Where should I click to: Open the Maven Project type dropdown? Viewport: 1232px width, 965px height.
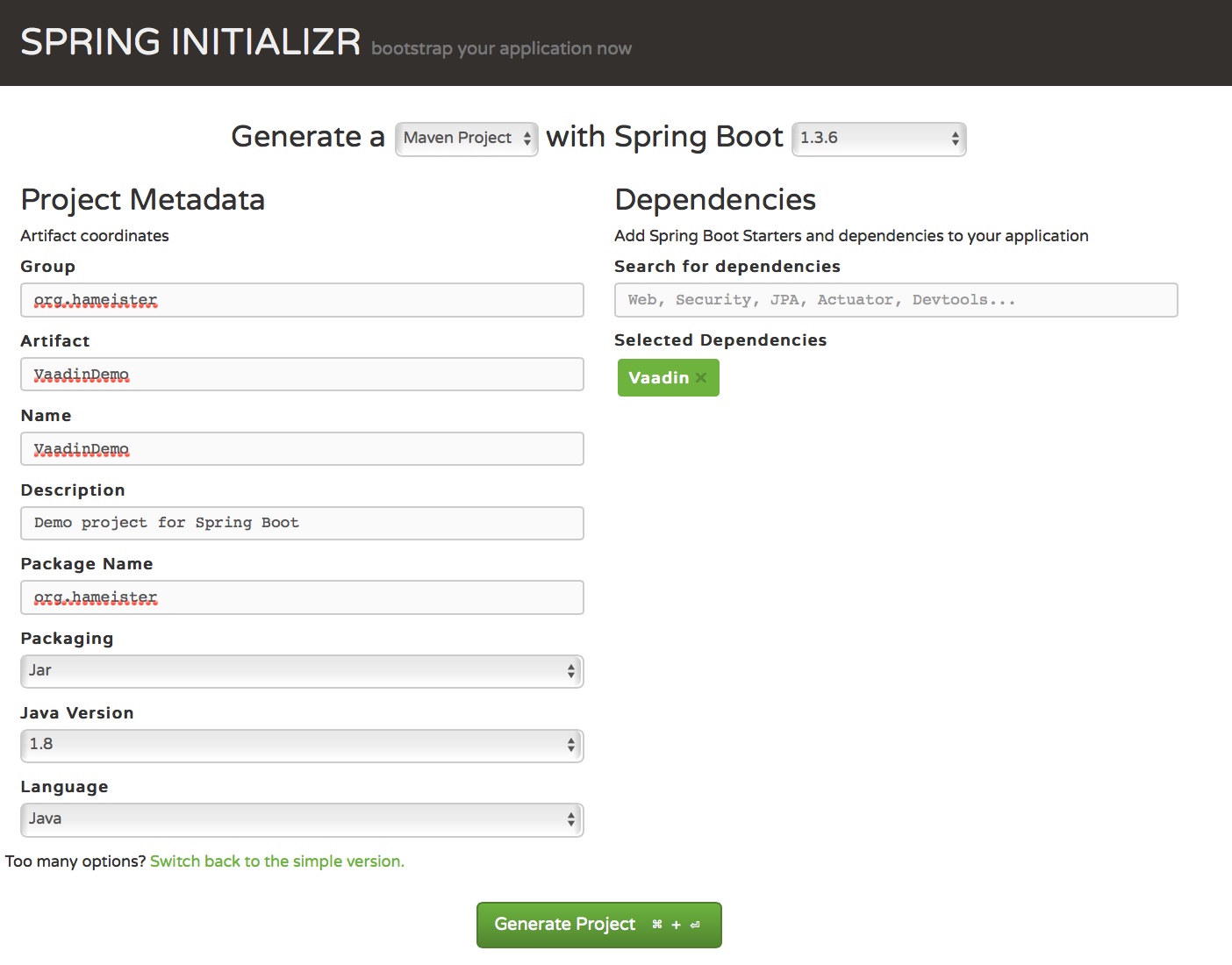click(466, 139)
